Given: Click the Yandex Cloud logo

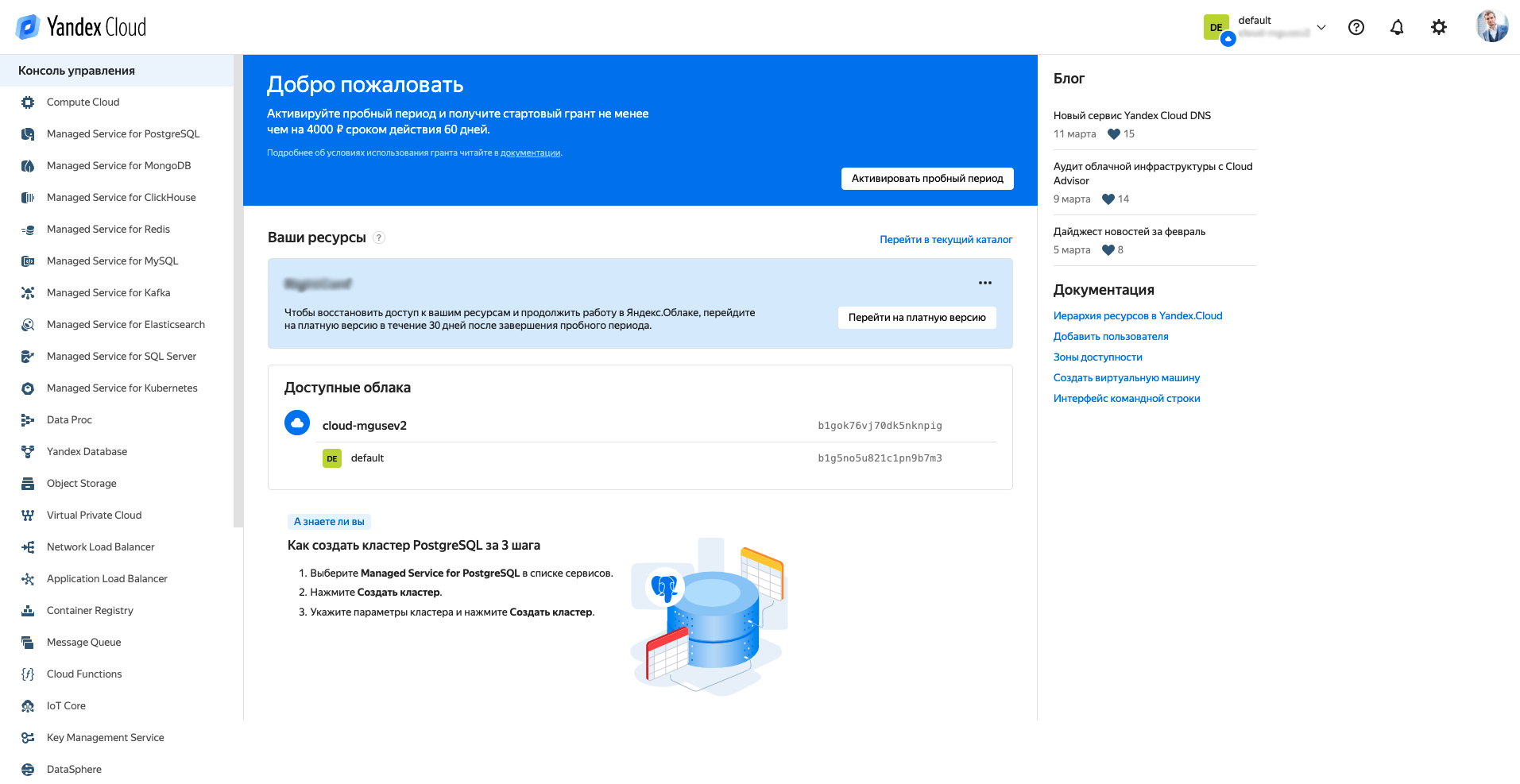Looking at the screenshot, I should coord(81,27).
